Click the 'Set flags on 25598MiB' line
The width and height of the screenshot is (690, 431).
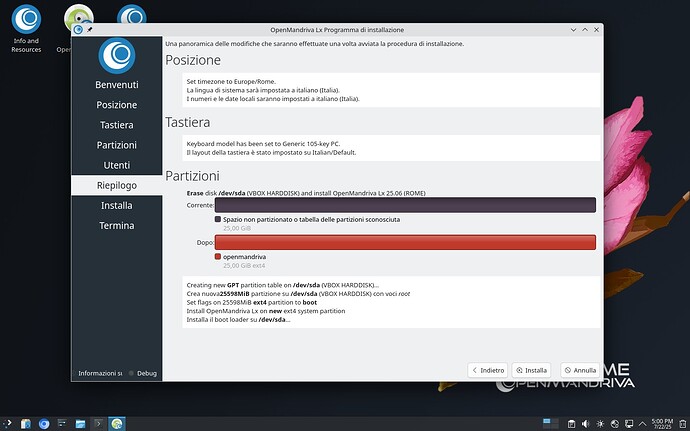pyautogui.click(x=252, y=302)
